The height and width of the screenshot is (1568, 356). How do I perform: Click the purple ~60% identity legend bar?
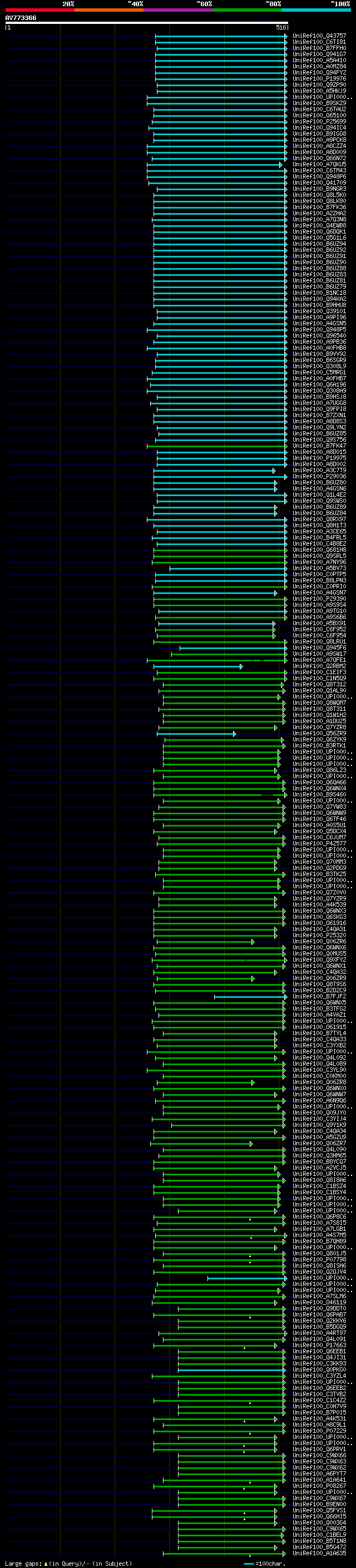tap(179, 10)
